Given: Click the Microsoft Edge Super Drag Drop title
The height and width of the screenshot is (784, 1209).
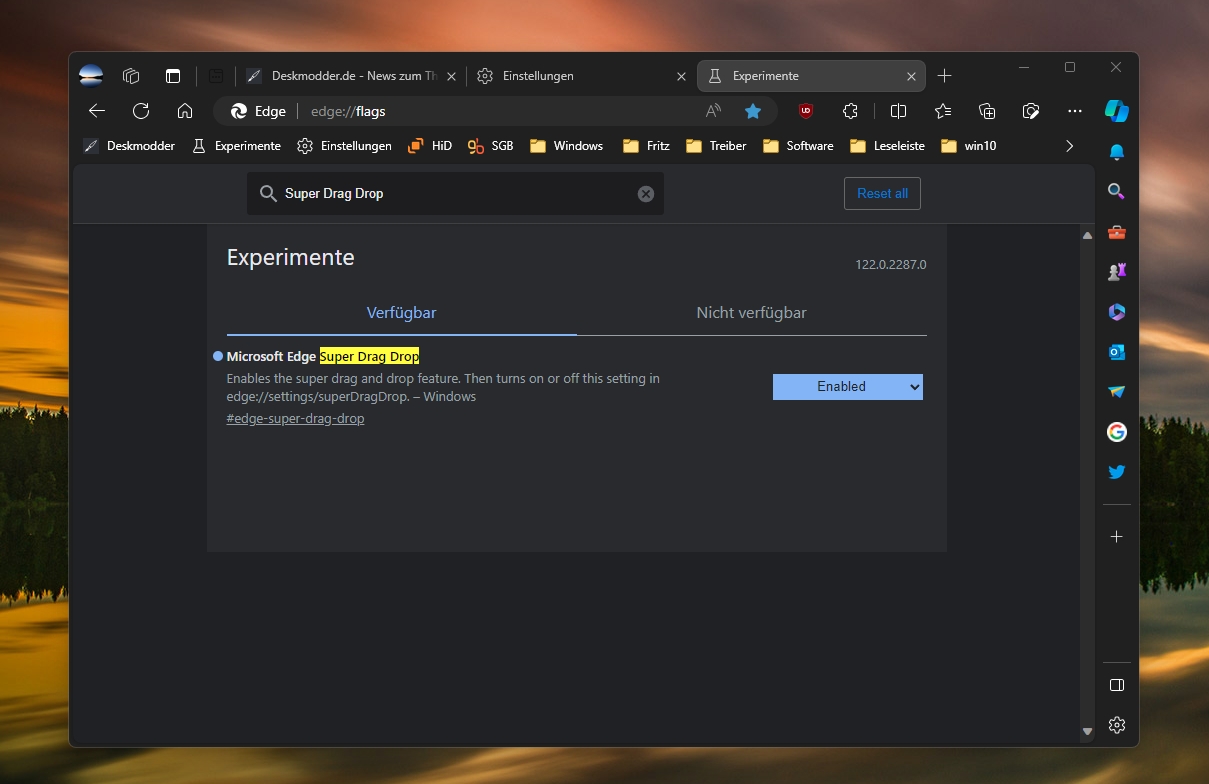Looking at the screenshot, I should [323, 356].
